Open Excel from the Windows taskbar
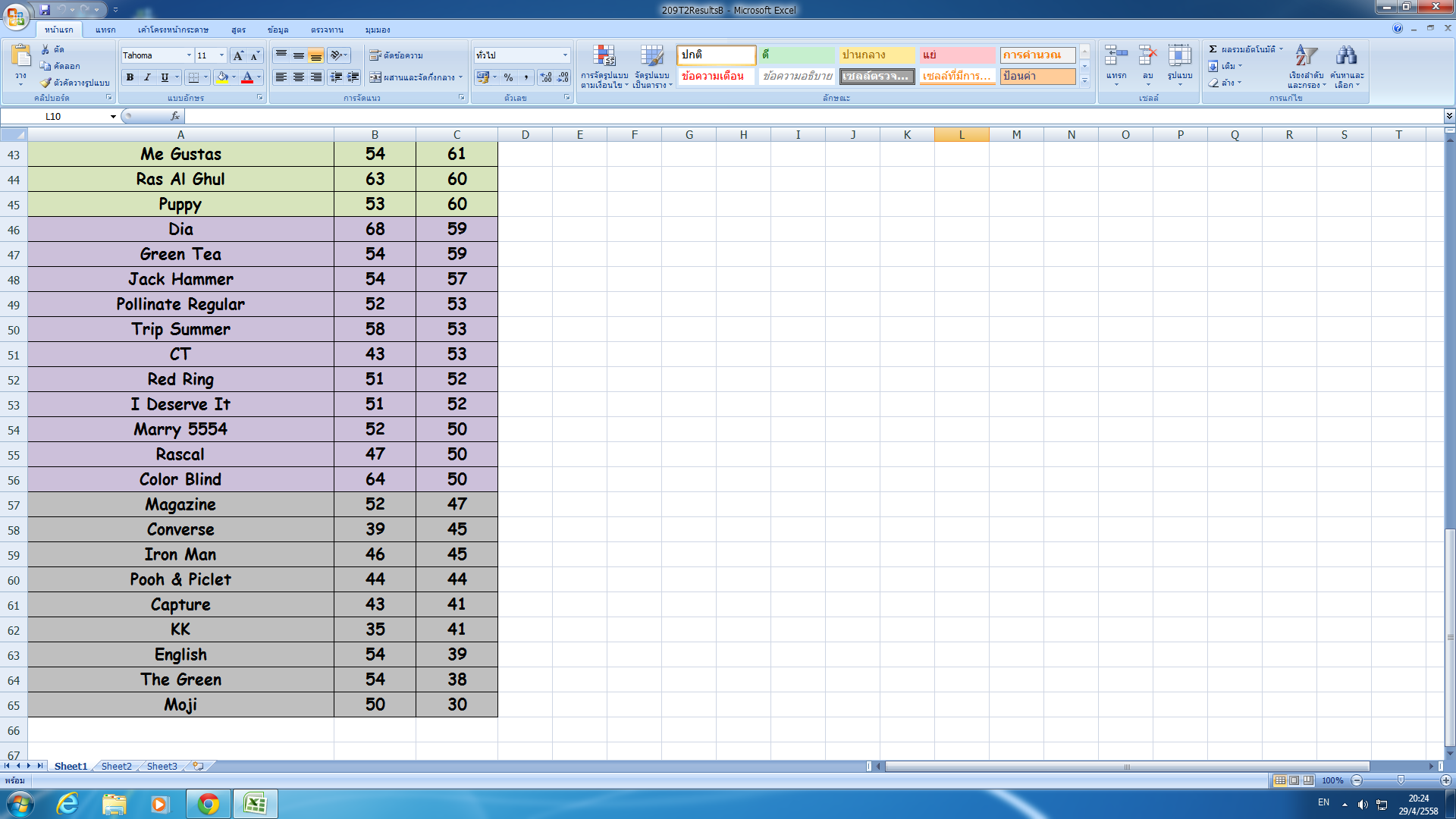Image resolution: width=1456 pixels, height=819 pixels. point(255,804)
